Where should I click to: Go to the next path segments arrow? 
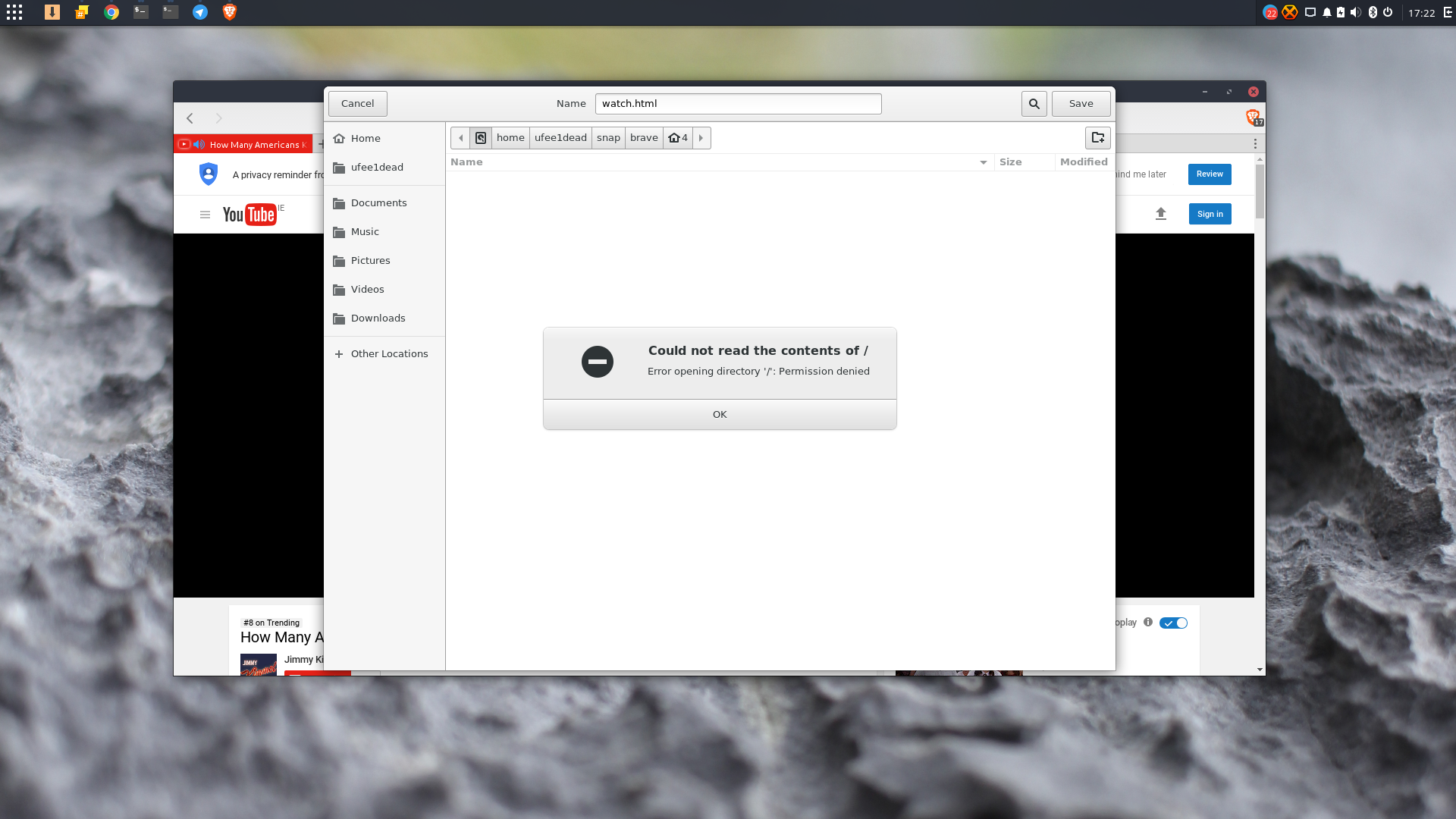click(x=701, y=138)
